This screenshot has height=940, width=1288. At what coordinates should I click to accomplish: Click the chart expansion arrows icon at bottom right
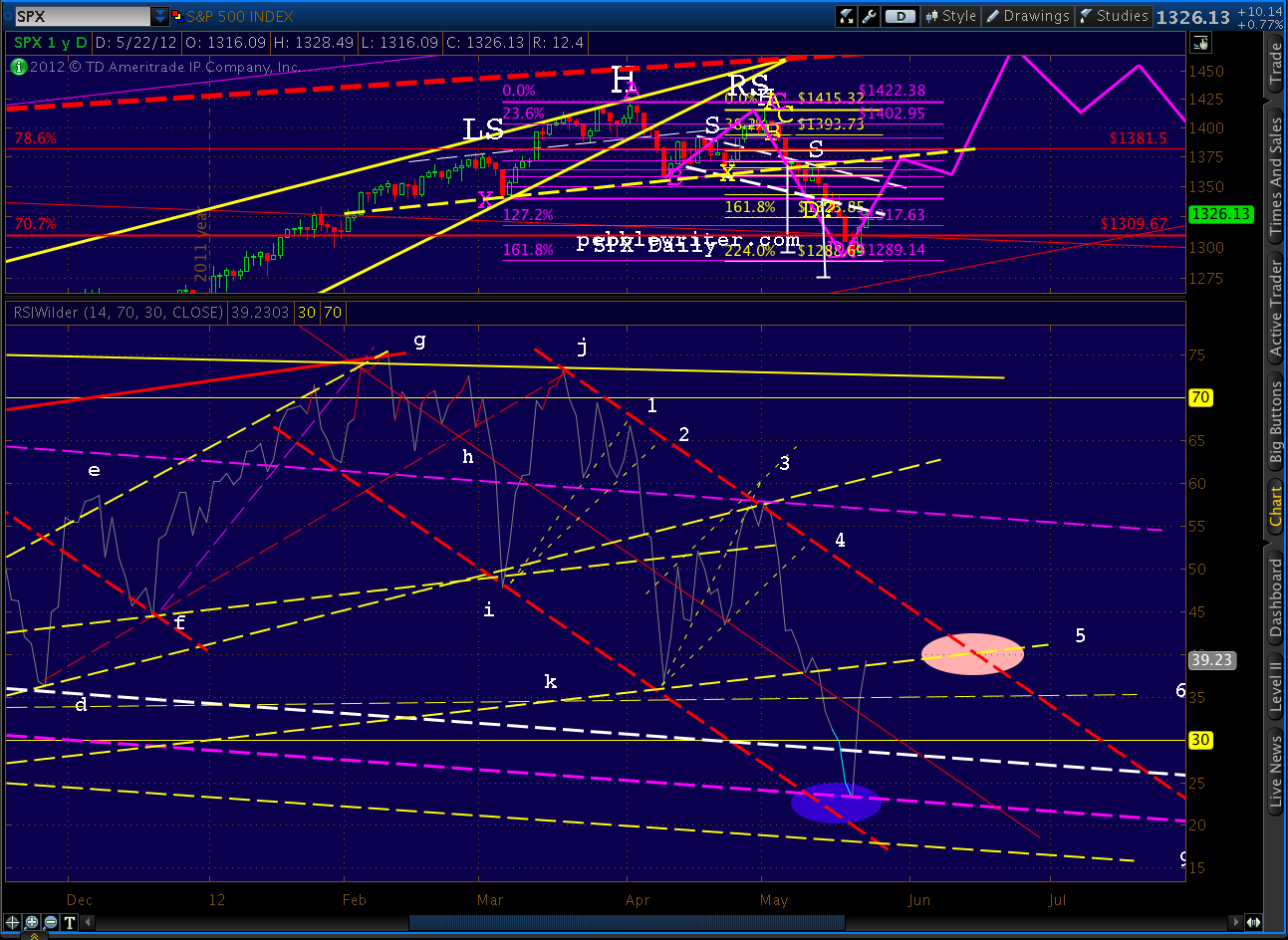pos(1252,922)
